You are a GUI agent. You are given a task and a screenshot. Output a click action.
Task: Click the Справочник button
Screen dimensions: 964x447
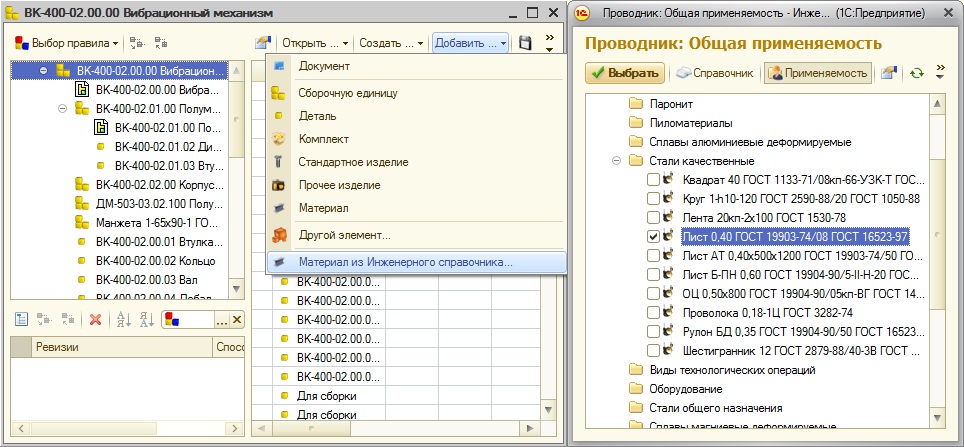(715, 73)
